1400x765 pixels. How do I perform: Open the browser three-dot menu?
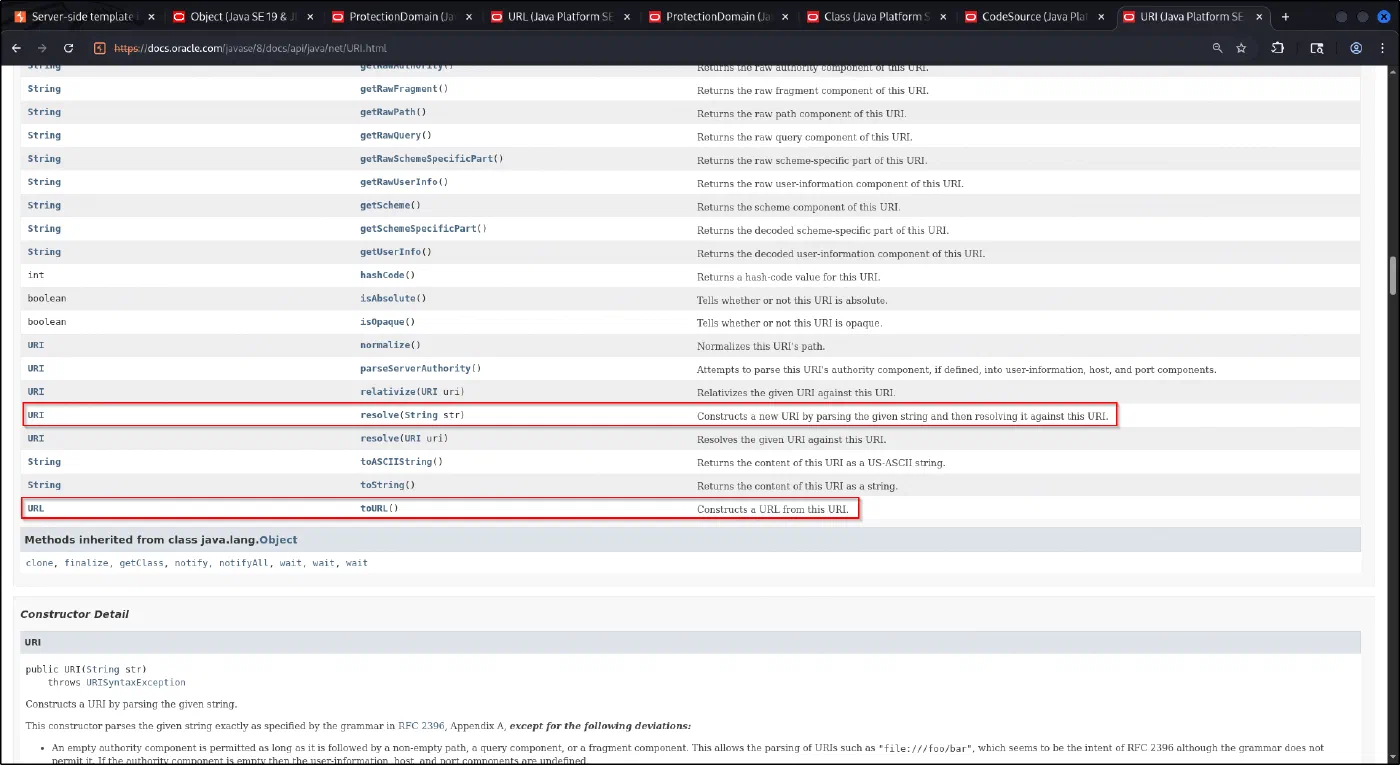pos(1384,48)
